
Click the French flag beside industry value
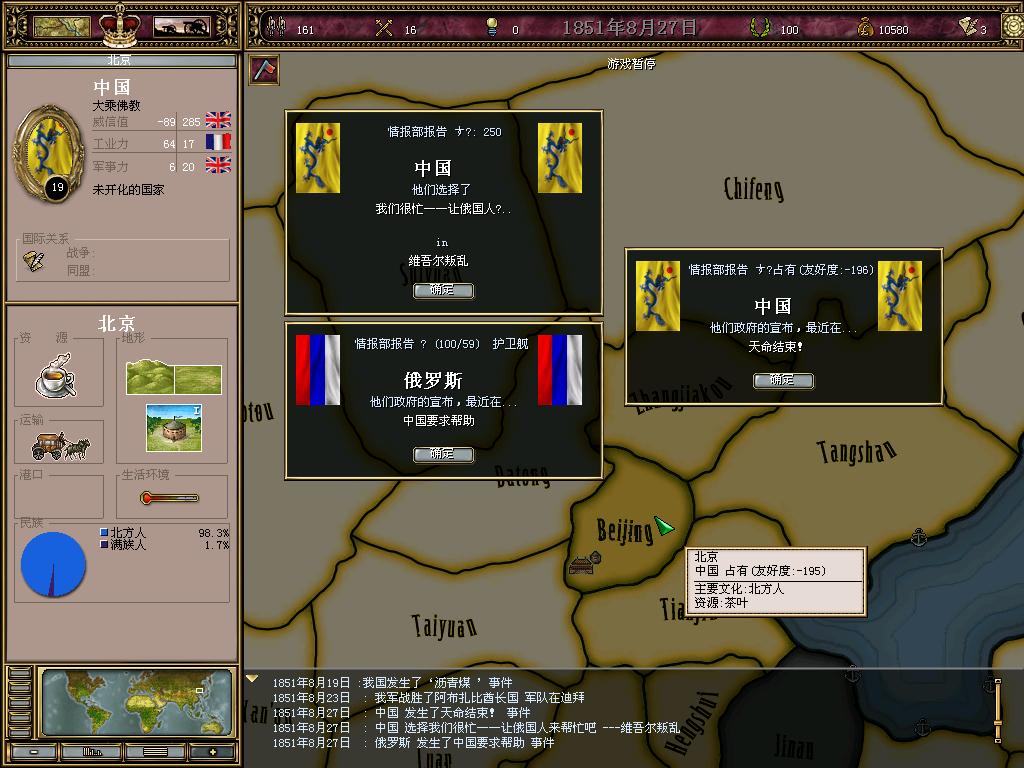click(x=218, y=142)
